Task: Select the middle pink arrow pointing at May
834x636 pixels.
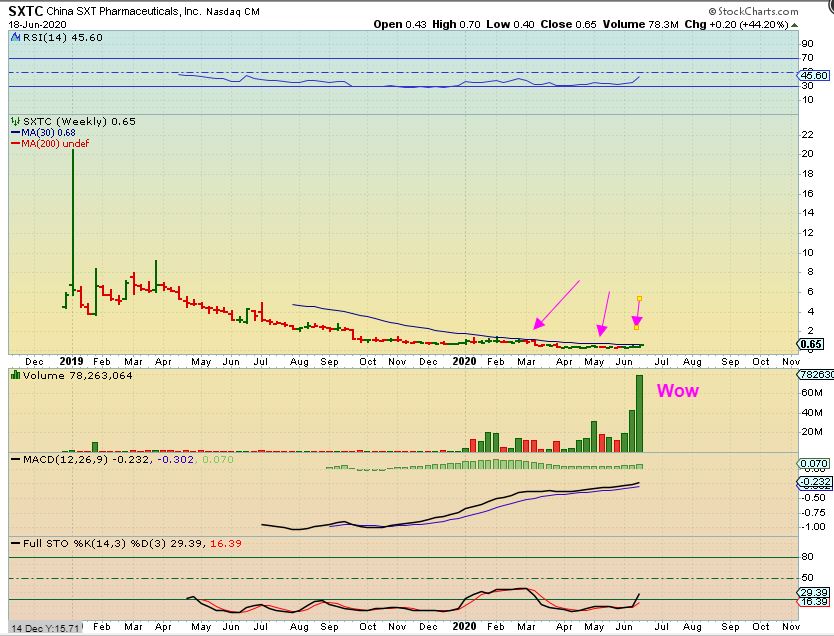Action: (x=604, y=312)
